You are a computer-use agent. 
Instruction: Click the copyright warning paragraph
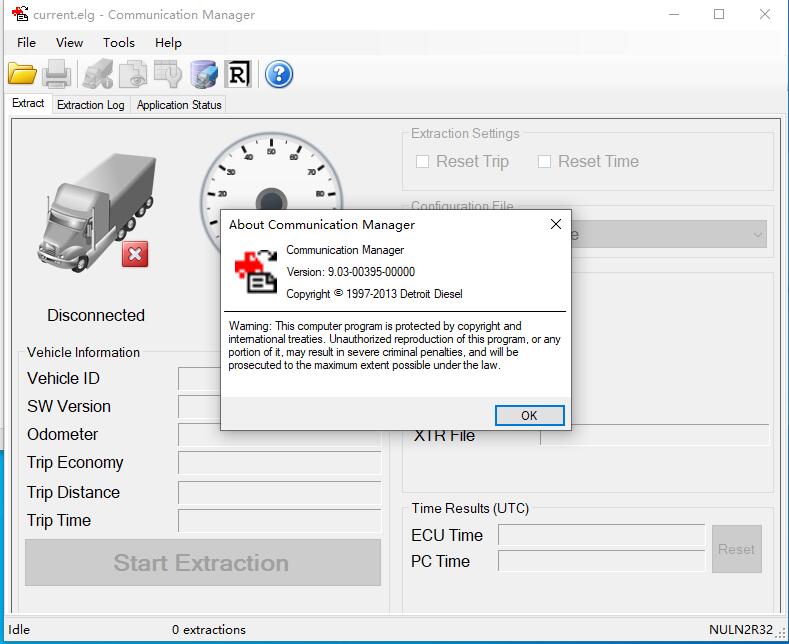[x=394, y=346]
